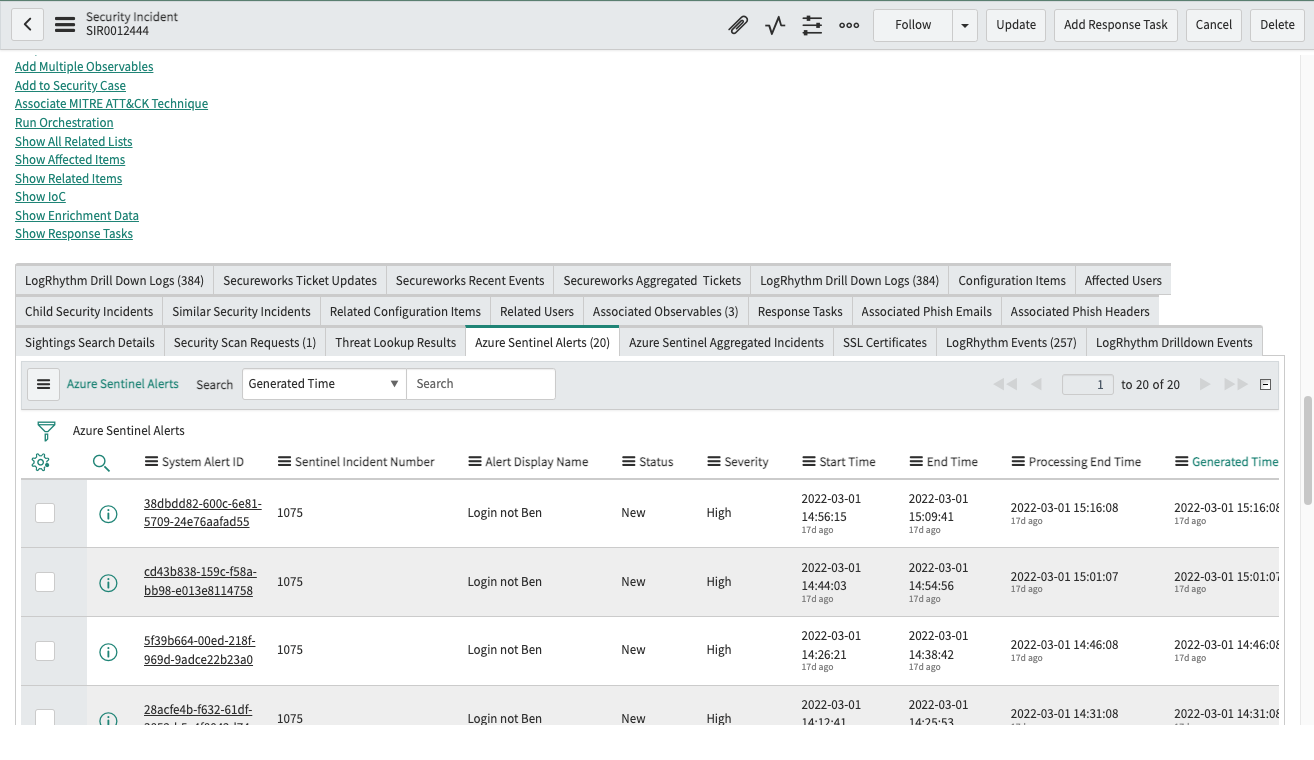Open Processing End Time column menu icon

point(1019,462)
